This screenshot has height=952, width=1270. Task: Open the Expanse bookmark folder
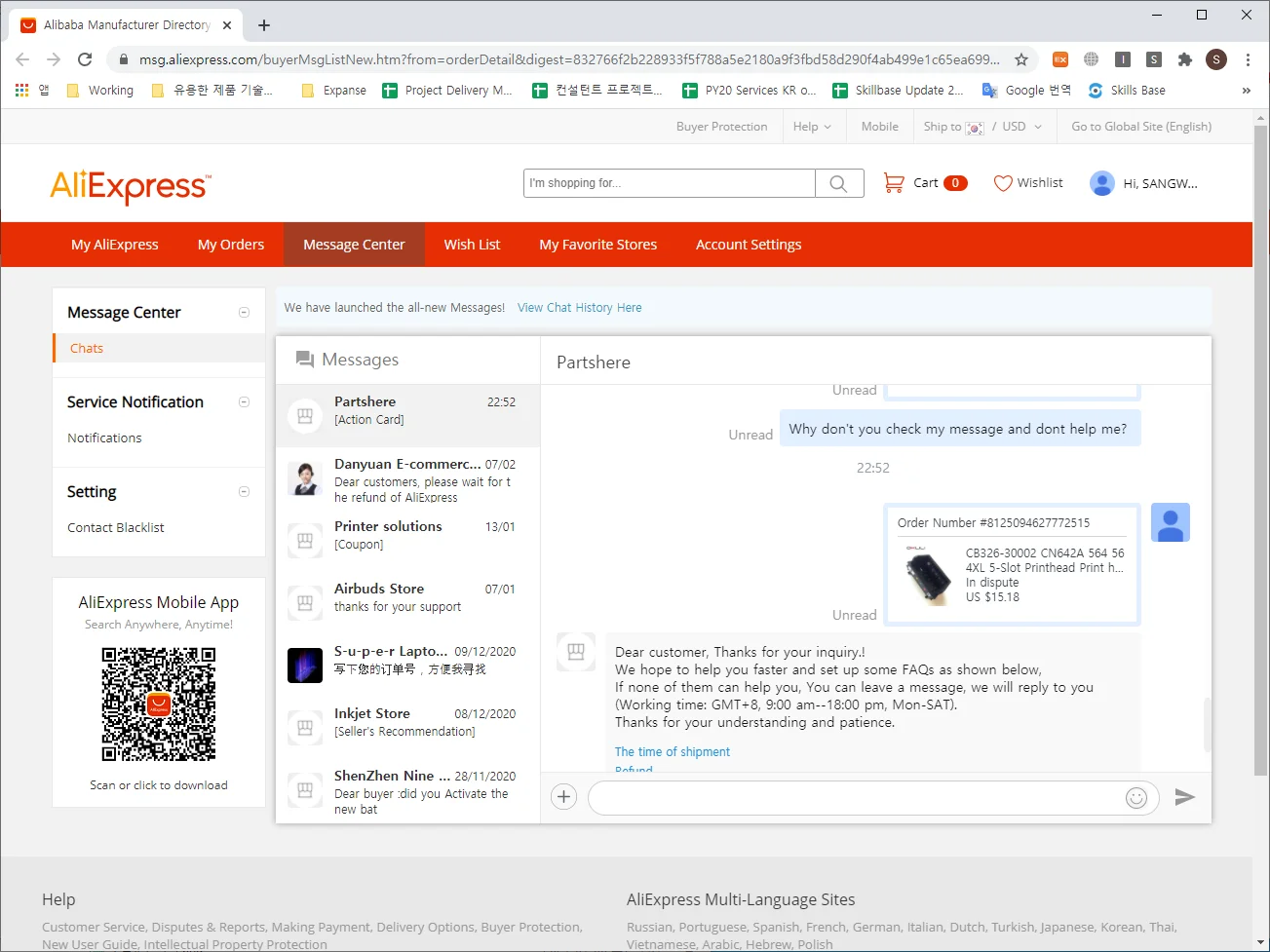coord(334,91)
